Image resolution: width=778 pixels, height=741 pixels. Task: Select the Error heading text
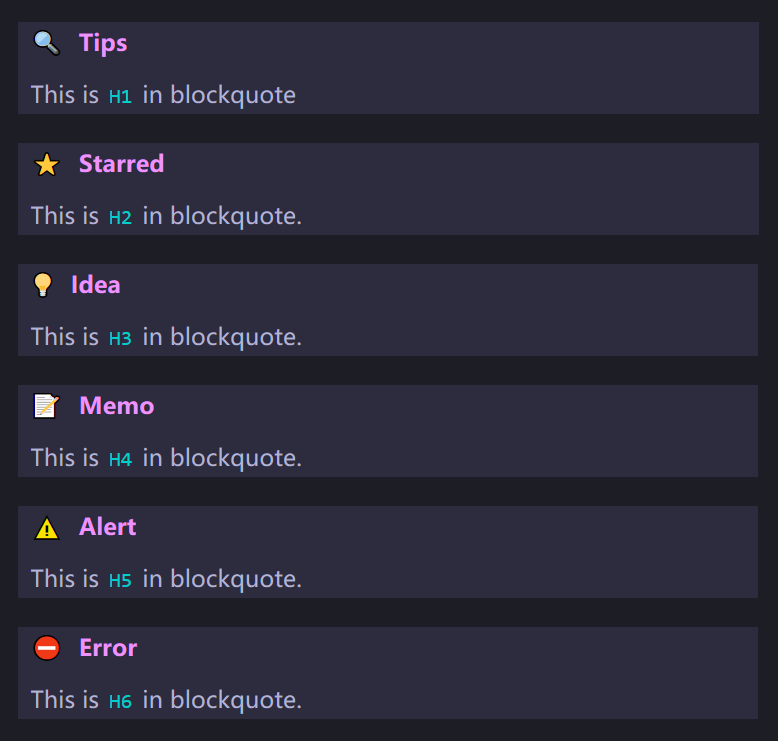pos(108,648)
